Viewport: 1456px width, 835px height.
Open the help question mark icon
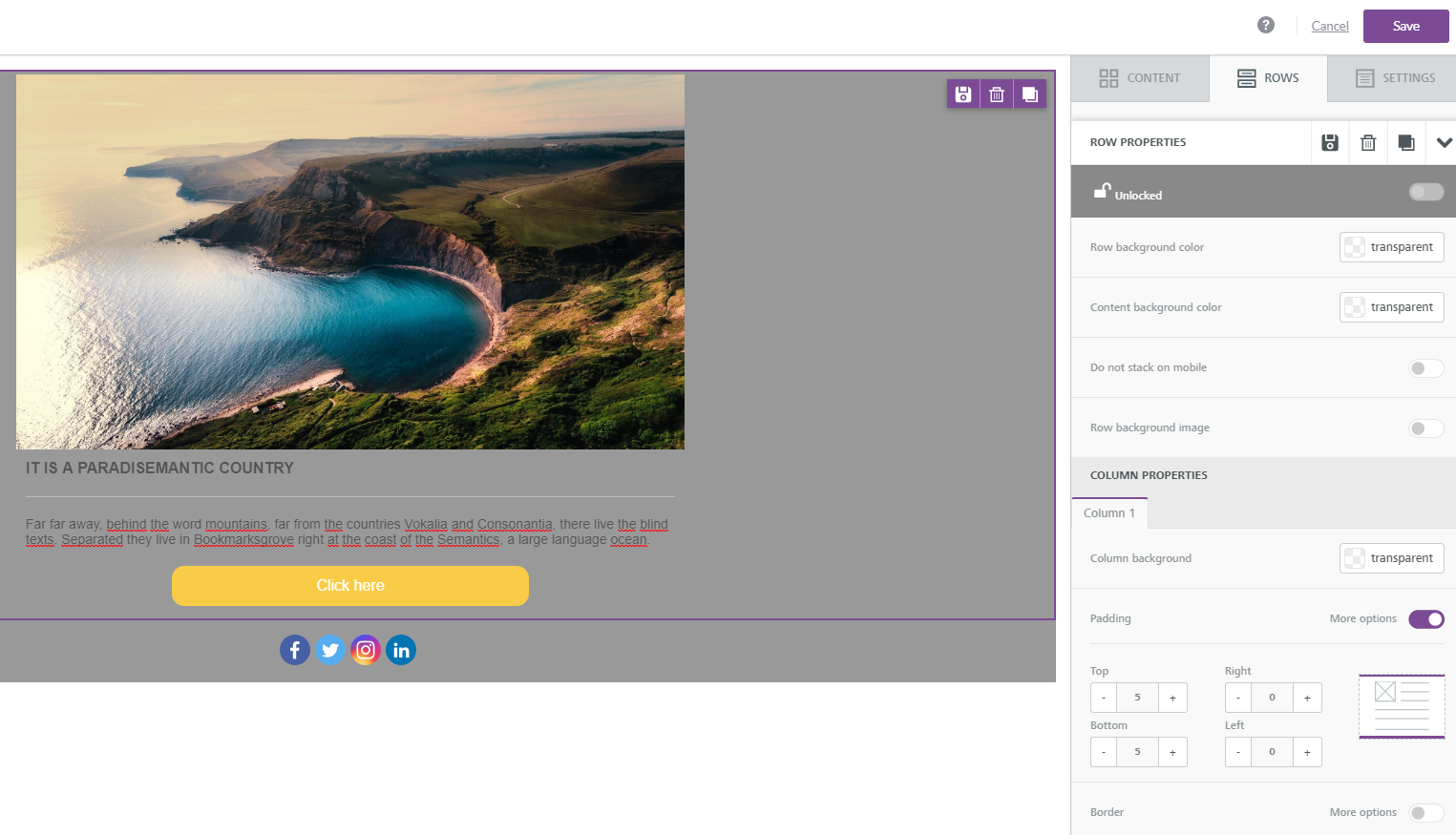click(1266, 25)
